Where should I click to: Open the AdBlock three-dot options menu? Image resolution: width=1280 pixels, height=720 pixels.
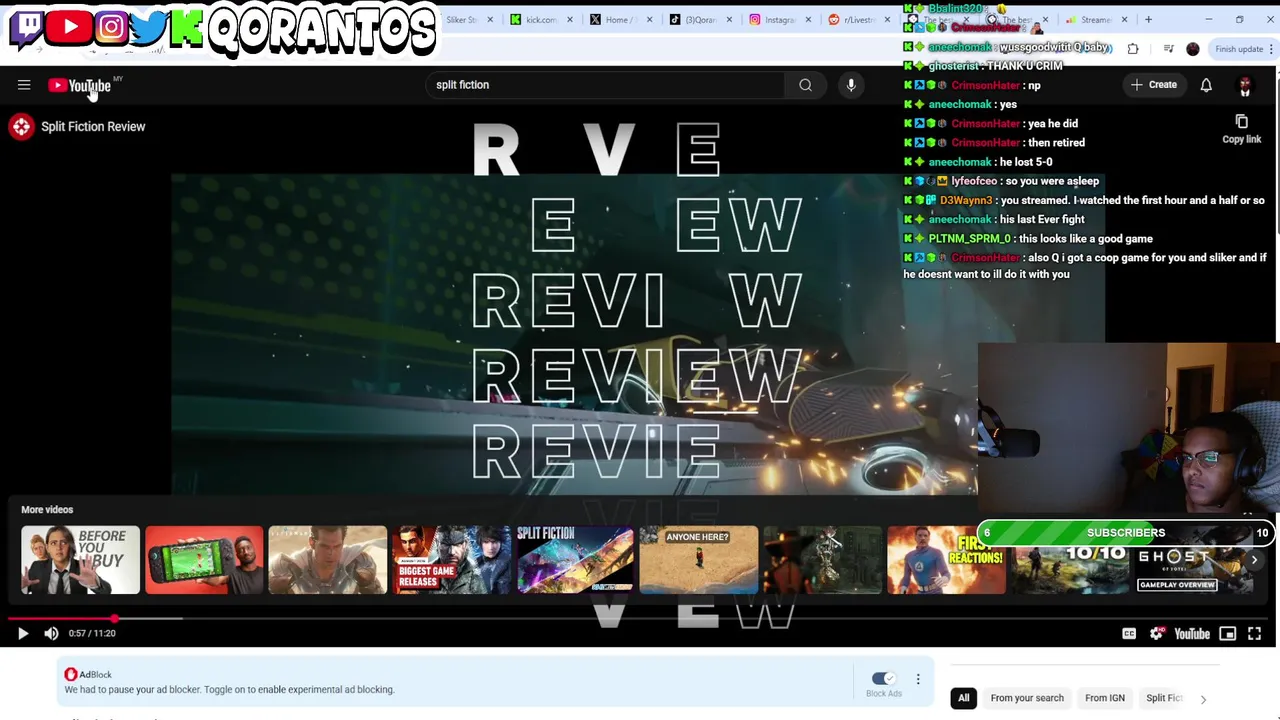point(918,679)
